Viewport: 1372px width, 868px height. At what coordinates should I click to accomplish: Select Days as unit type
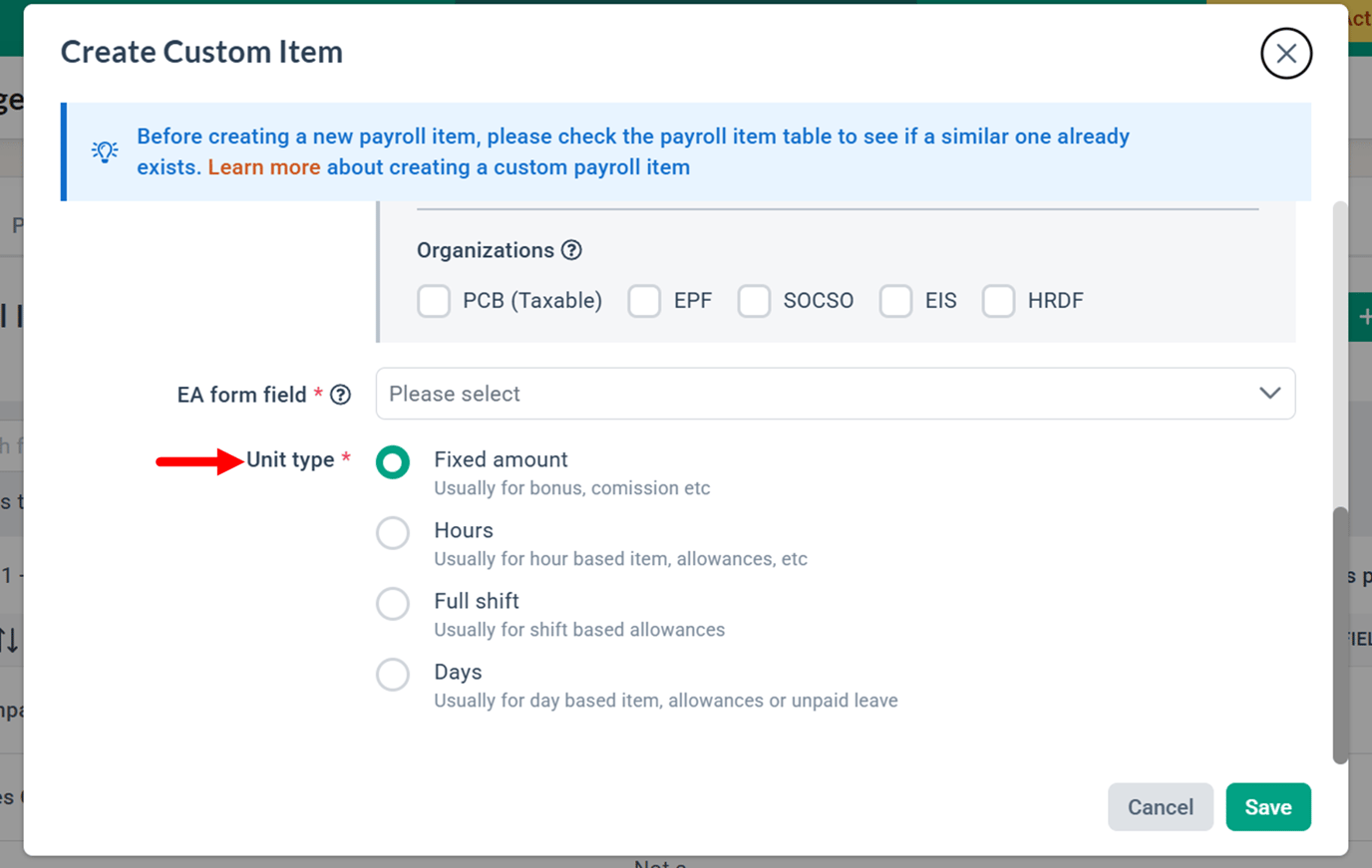point(393,675)
